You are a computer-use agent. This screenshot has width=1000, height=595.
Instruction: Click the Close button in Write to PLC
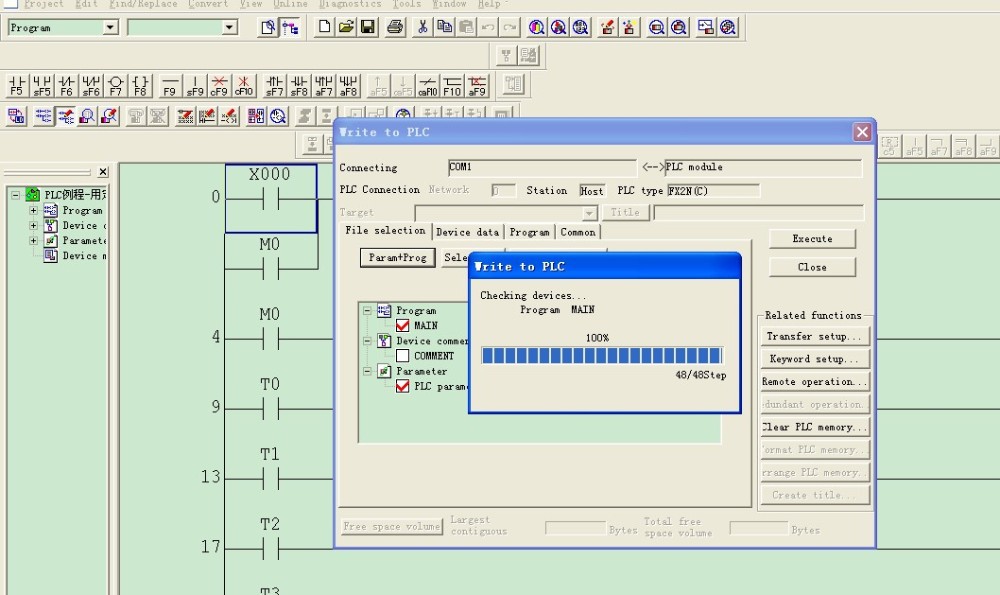[x=812, y=267]
